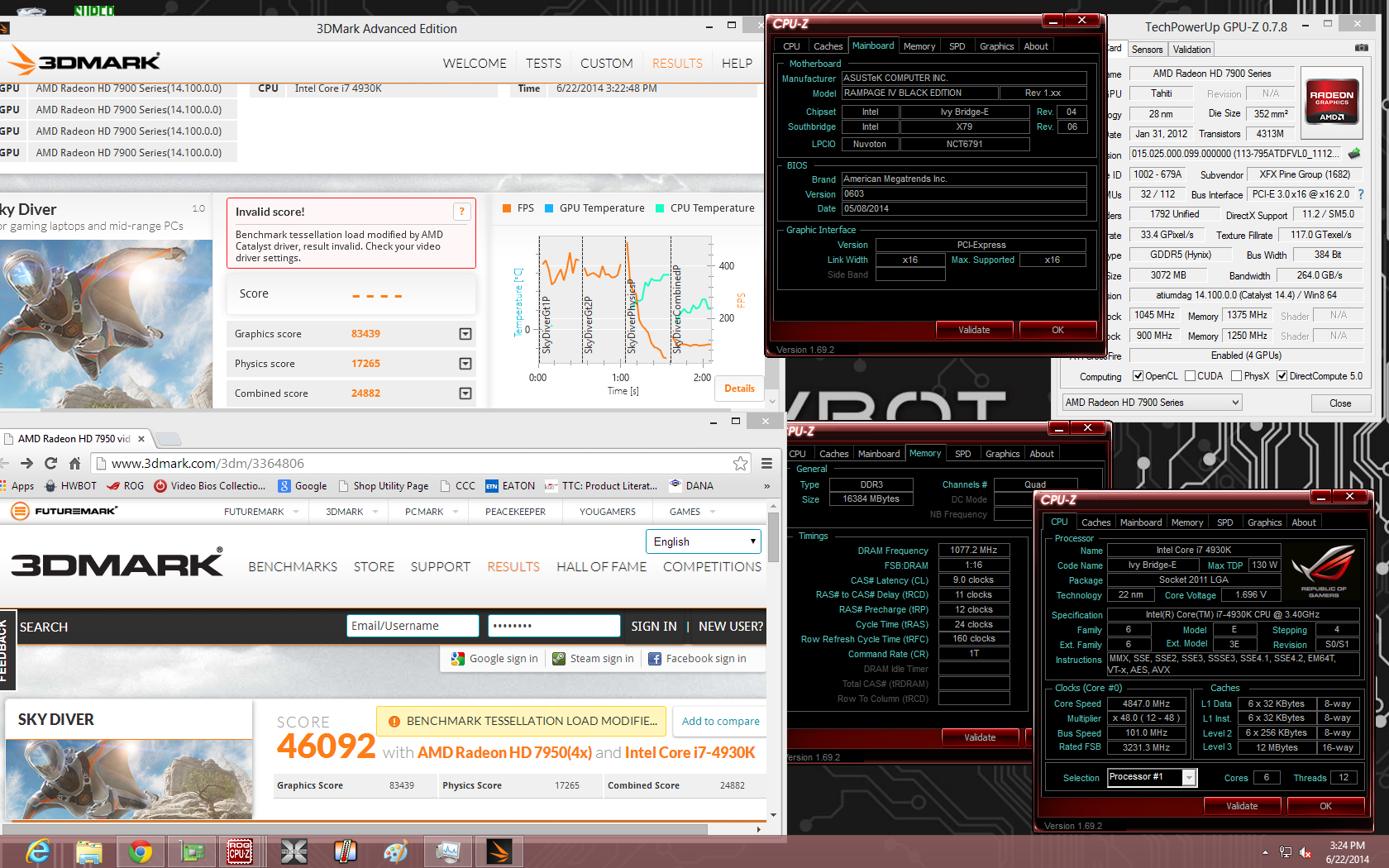Screen dimensions: 1389x868
Task: Click the Steam sign in button
Action: click(593, 659)
